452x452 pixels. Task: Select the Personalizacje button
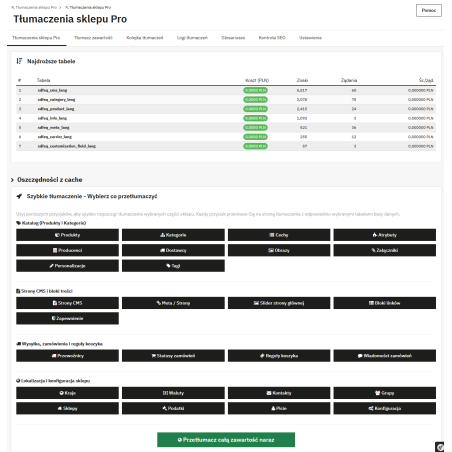coord(67,266)
